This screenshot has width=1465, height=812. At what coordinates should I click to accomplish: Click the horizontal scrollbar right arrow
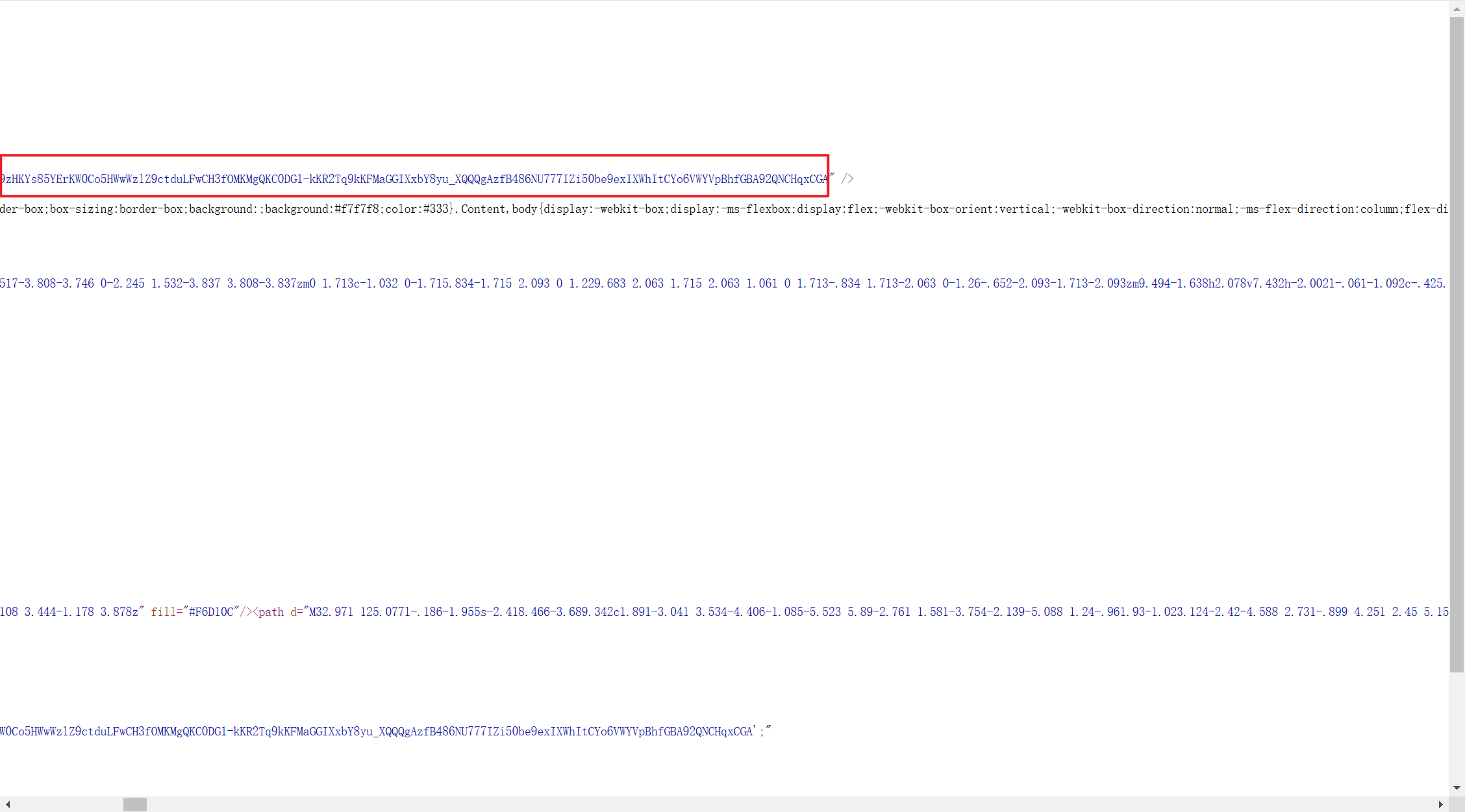pyautogui.click(x=1440, y=804)
